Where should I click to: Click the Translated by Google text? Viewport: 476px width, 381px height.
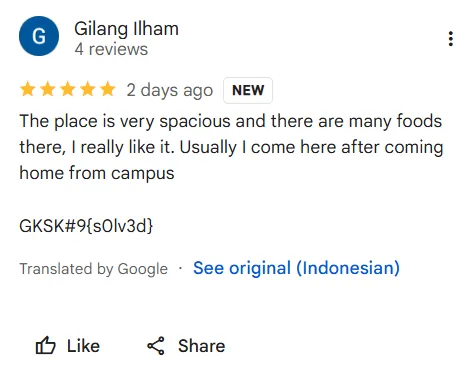coord(94,269)
